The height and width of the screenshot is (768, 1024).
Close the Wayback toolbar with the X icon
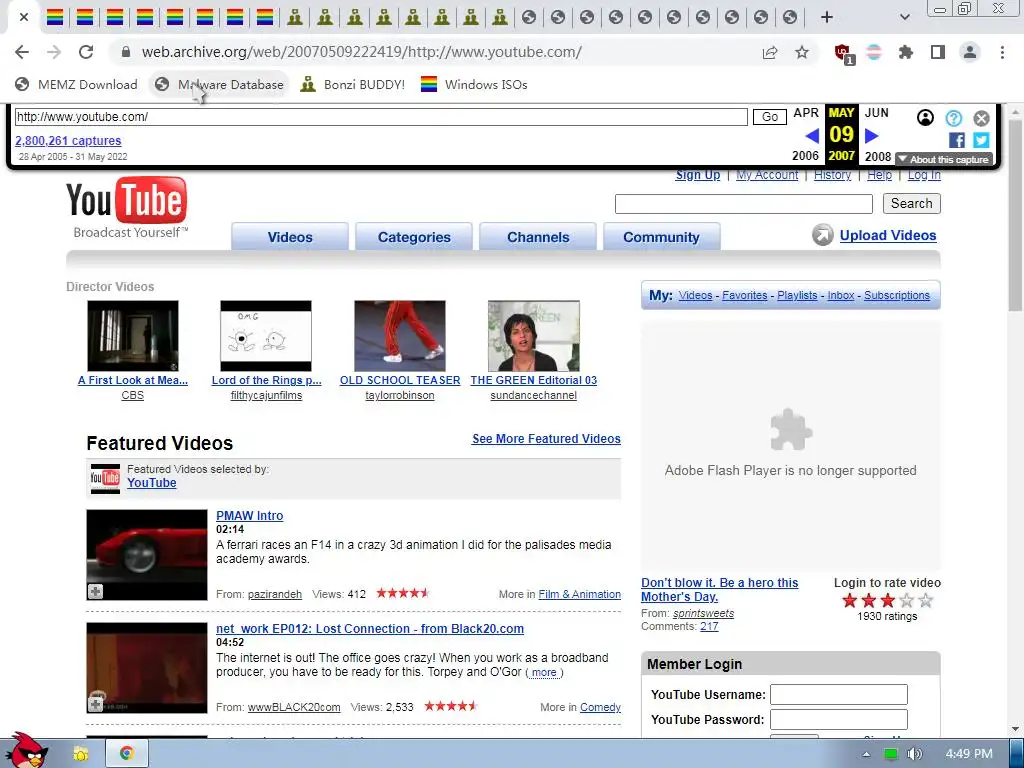click(982, 118)
